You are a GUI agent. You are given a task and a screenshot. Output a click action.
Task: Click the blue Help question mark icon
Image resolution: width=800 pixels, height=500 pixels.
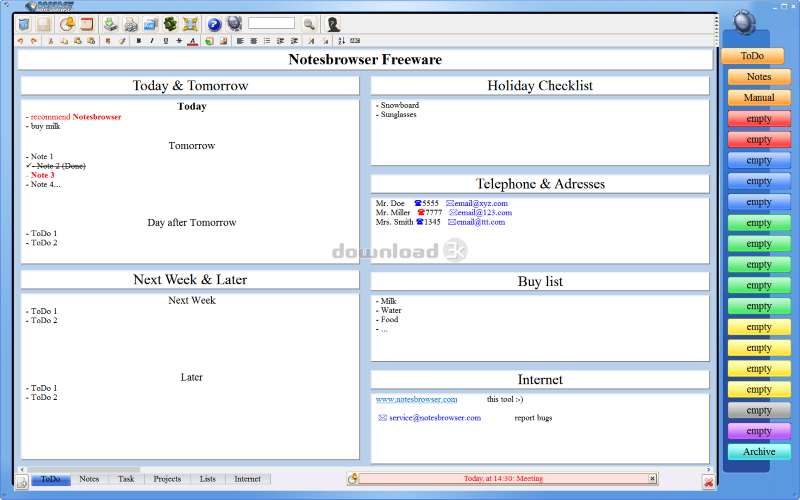pos(214,23)
